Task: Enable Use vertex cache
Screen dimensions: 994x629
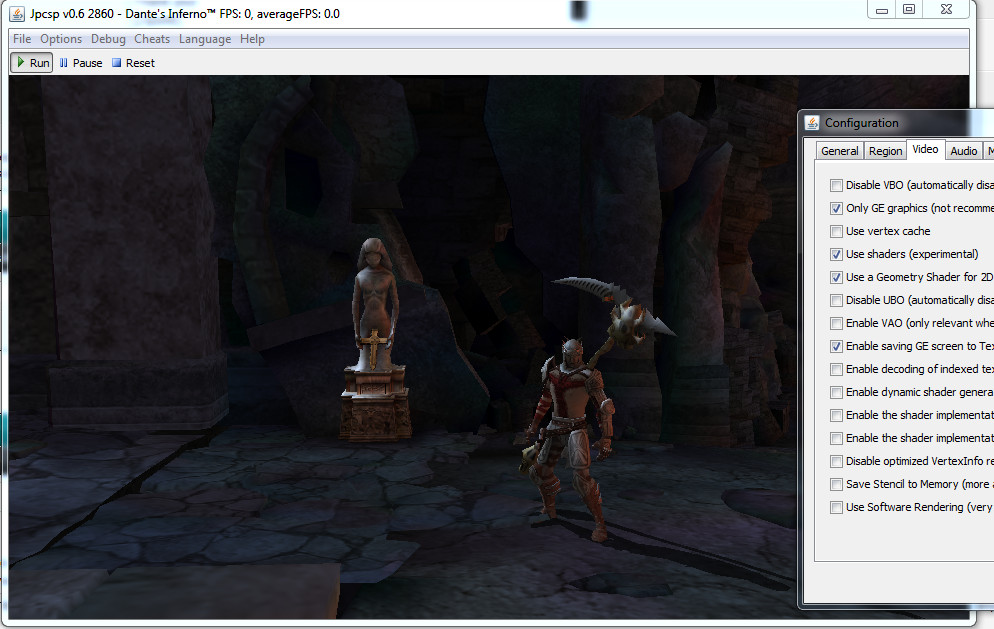Action: click(x=836, y=231)
